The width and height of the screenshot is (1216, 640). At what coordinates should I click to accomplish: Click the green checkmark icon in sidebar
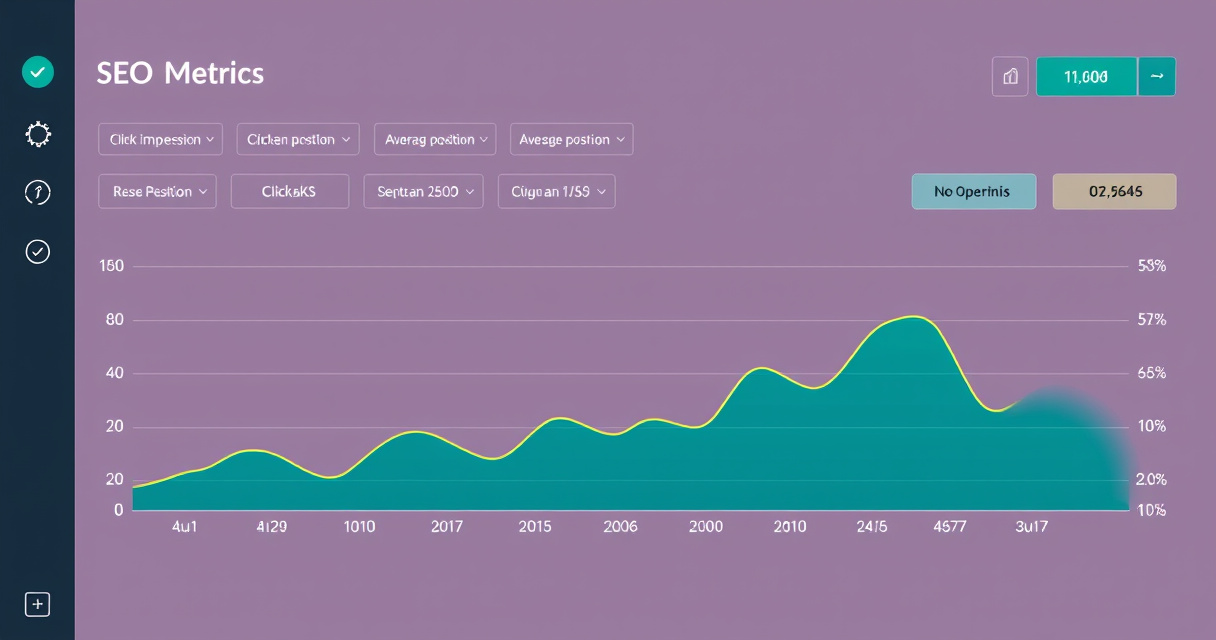tap(38, 72)
